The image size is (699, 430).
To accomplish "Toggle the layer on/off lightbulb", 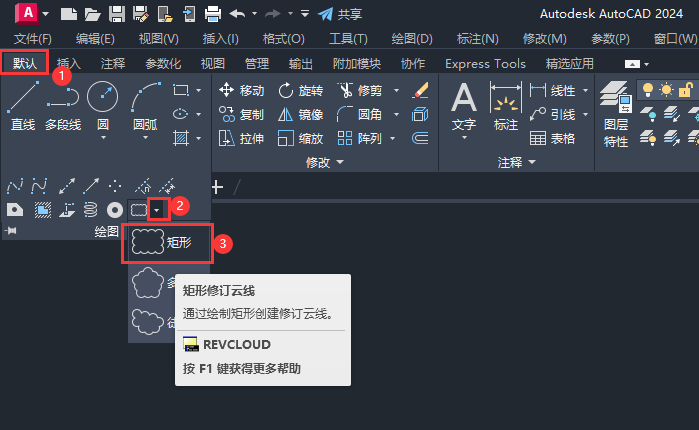I will pyautogui.click(x=648, y=90).
